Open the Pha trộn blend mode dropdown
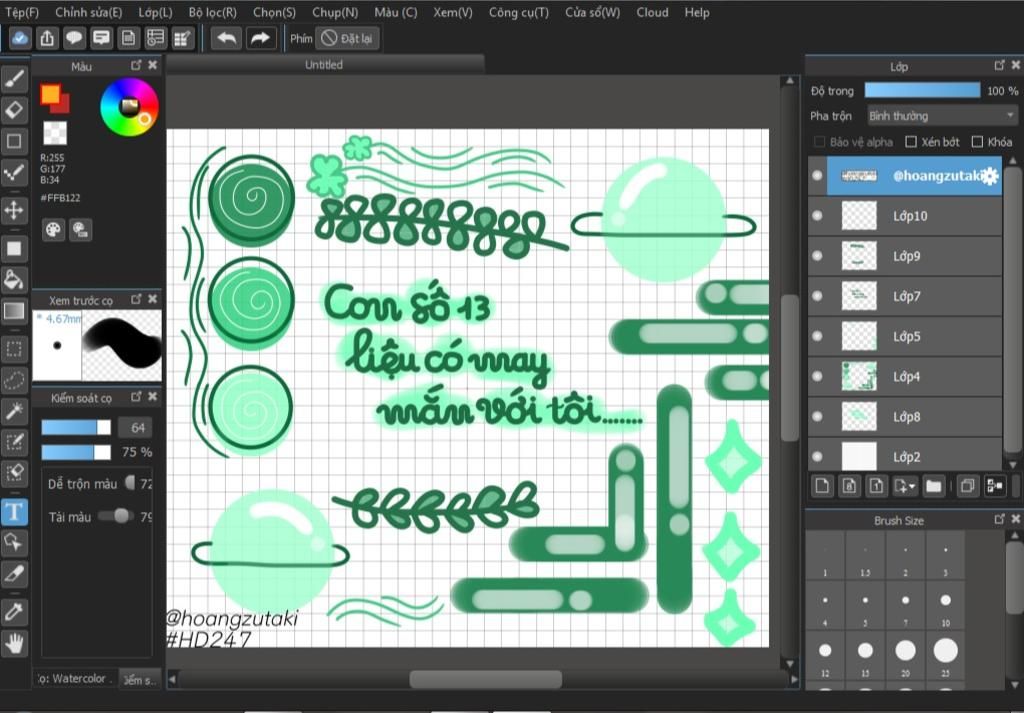Viewport: 1024px width, 713px height. pos(942,116)
